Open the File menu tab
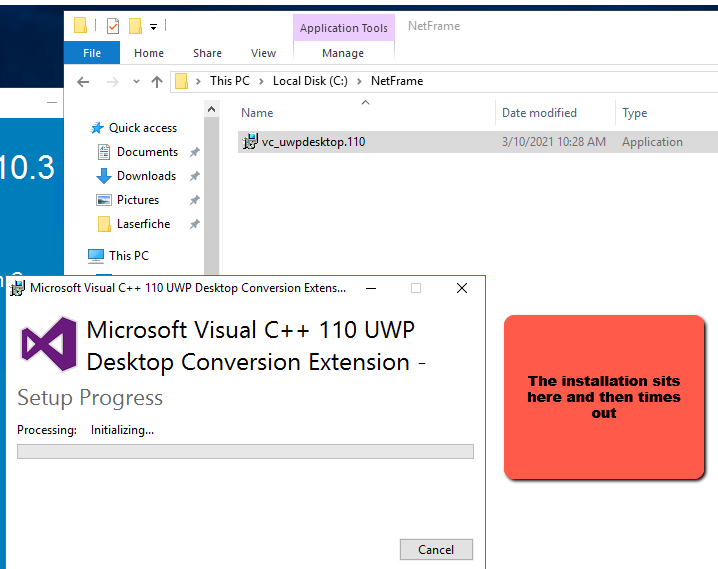The image size is (718, 569). (92, 53)
